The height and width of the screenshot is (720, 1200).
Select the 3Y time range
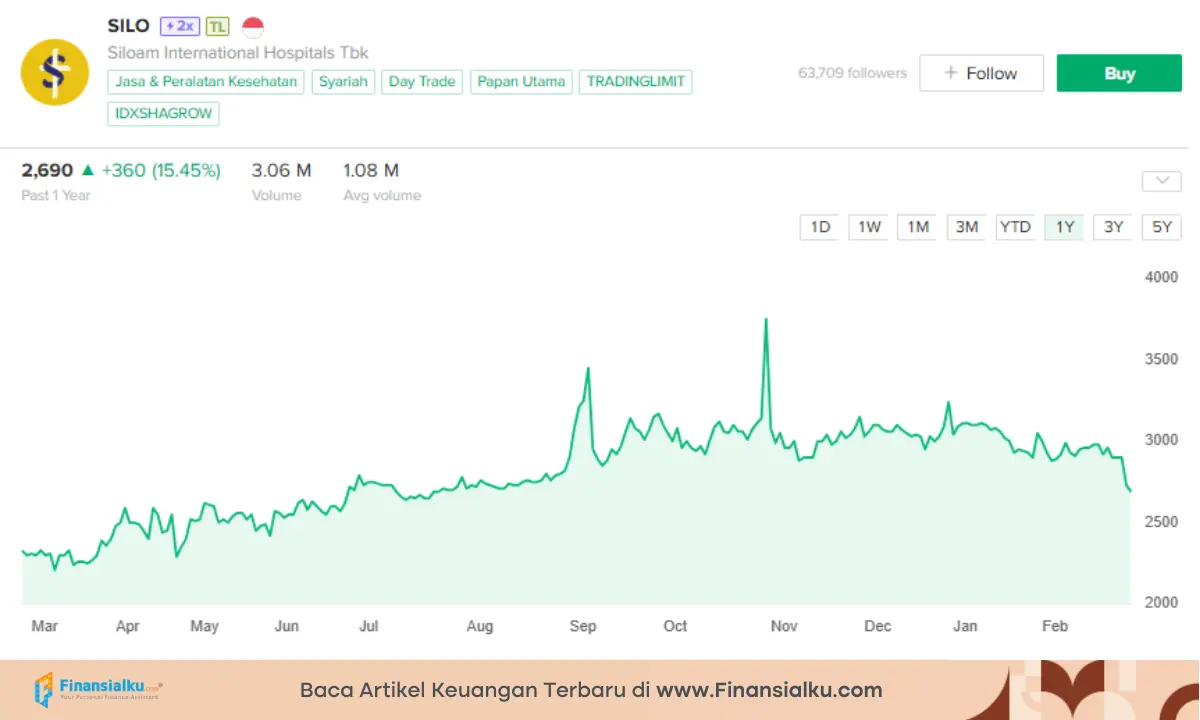pyautogui.click(x=1113, y=227)
